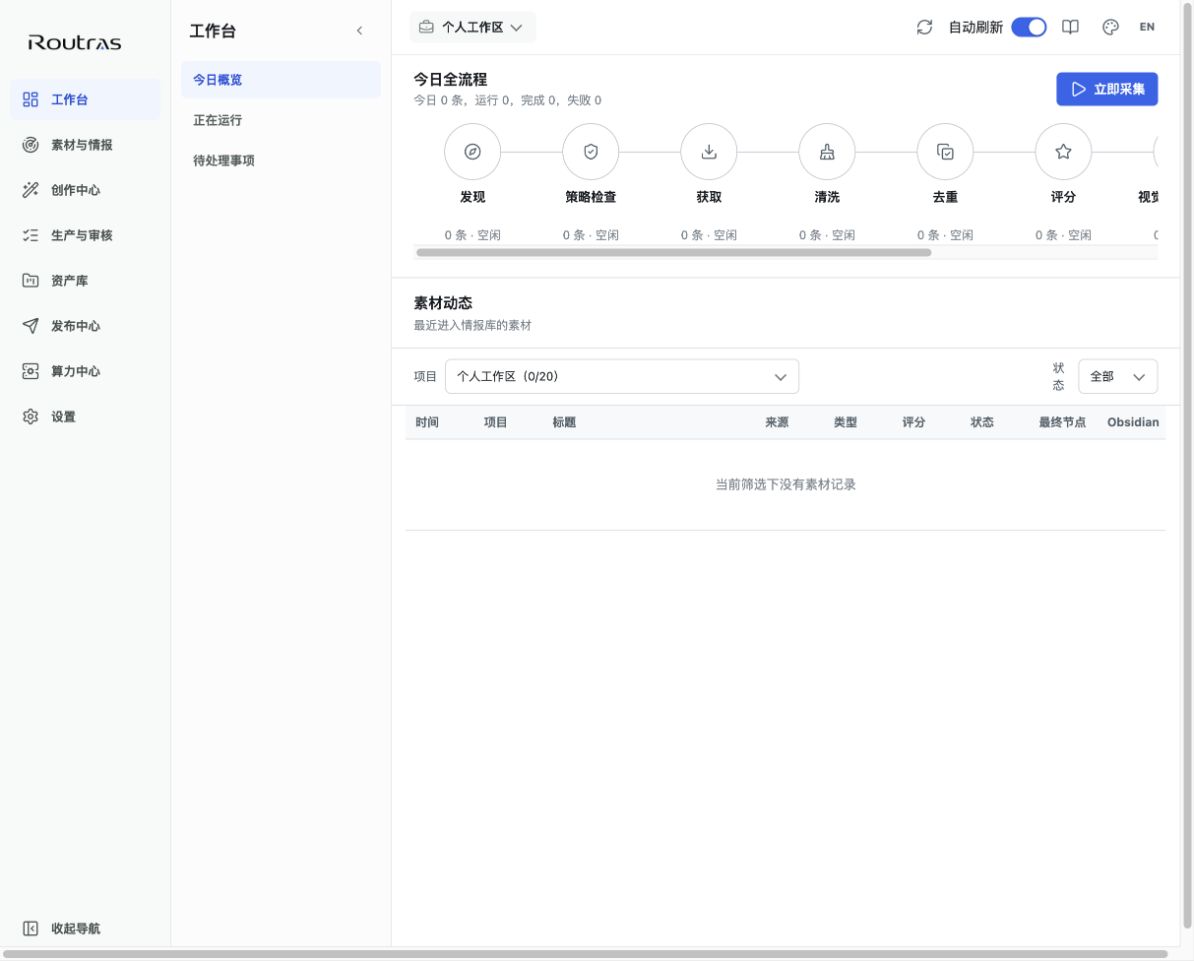Image resolution: width=1194 pixels, height=961 pixels.
Task: Click the 最终节点 column header
Action: [x=1062, y=422]
